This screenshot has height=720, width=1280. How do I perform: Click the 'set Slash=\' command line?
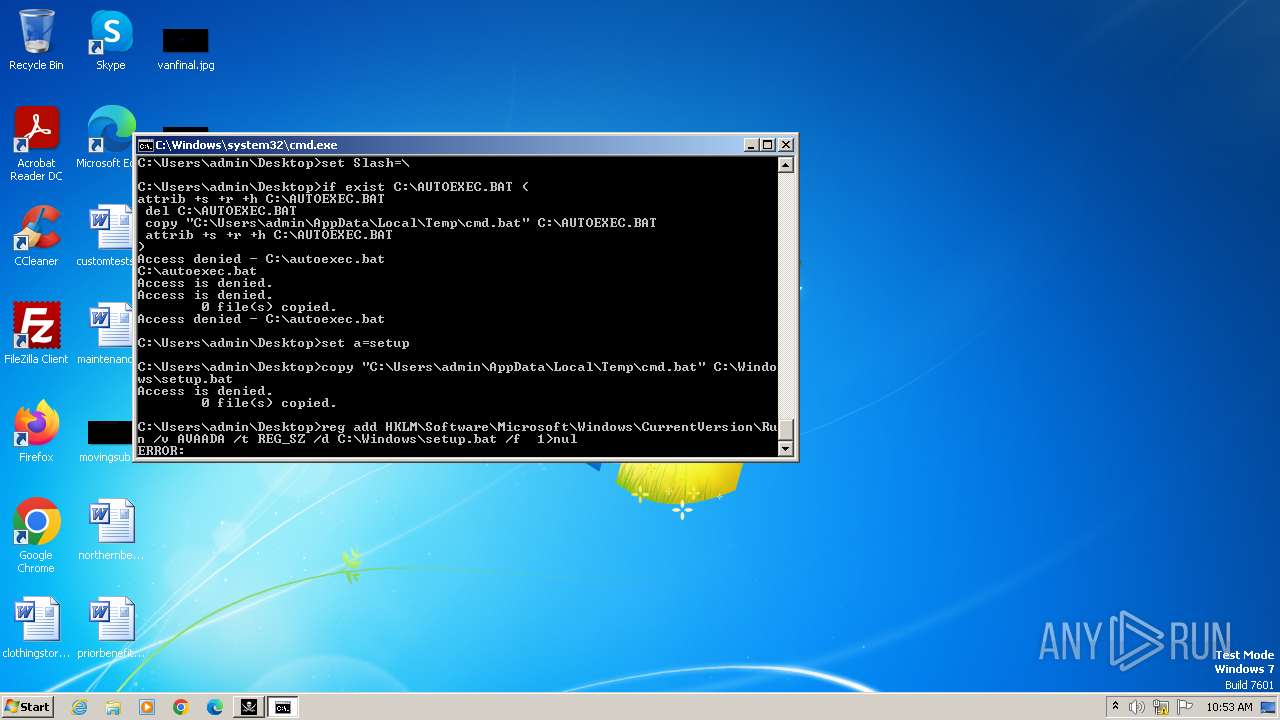pyautogui.click(x=273, y=163)
